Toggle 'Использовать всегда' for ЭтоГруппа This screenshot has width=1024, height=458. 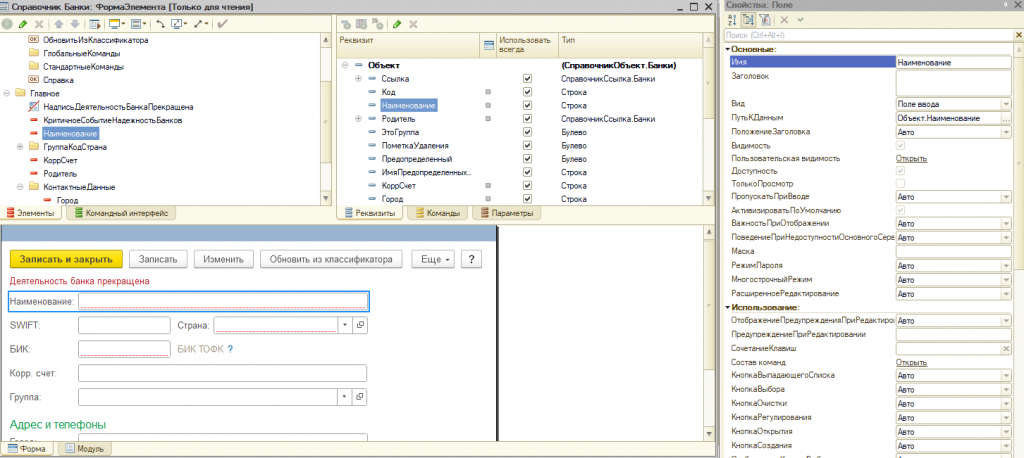coord(527,133)
